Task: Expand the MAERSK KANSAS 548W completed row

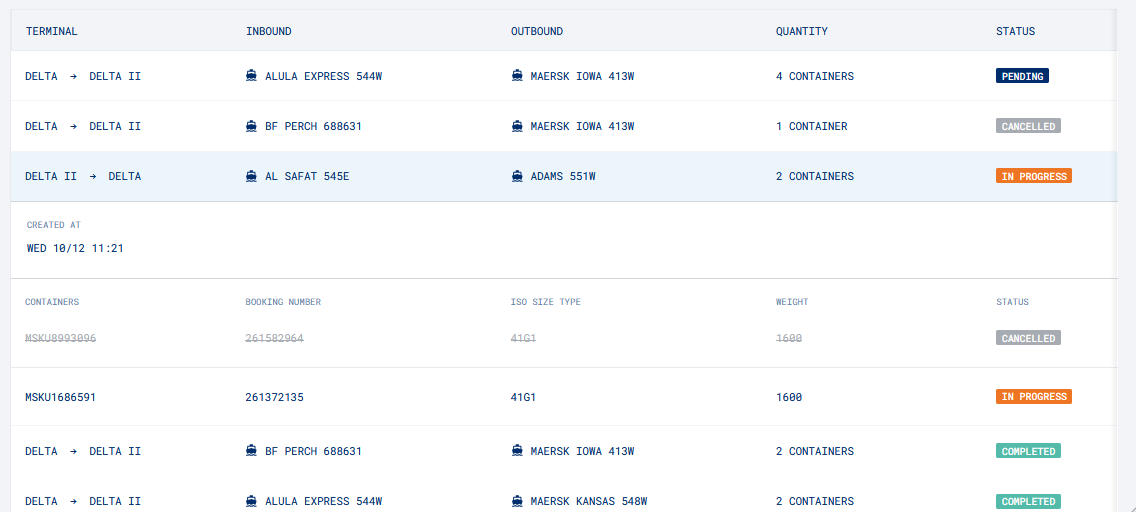Action: click(x=560, y=501)
